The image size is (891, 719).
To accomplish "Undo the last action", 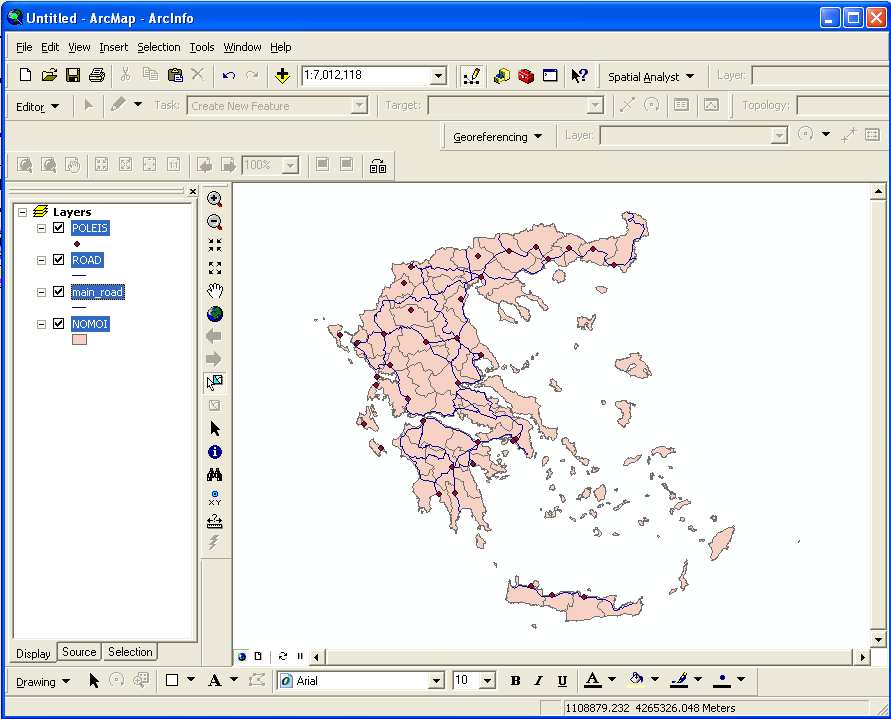I will click(229, 75).
